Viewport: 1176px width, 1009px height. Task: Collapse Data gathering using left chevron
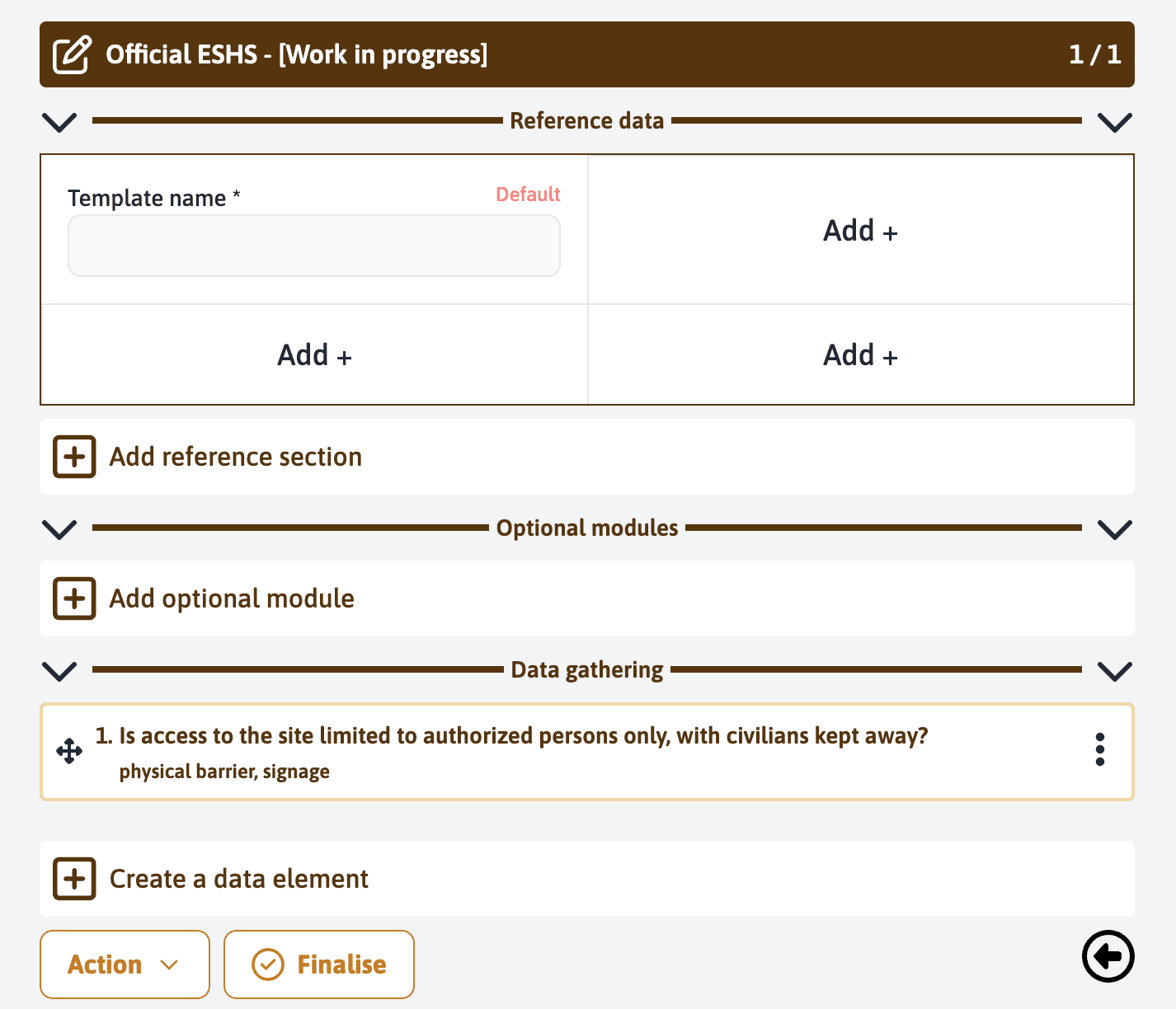(59, 671)
